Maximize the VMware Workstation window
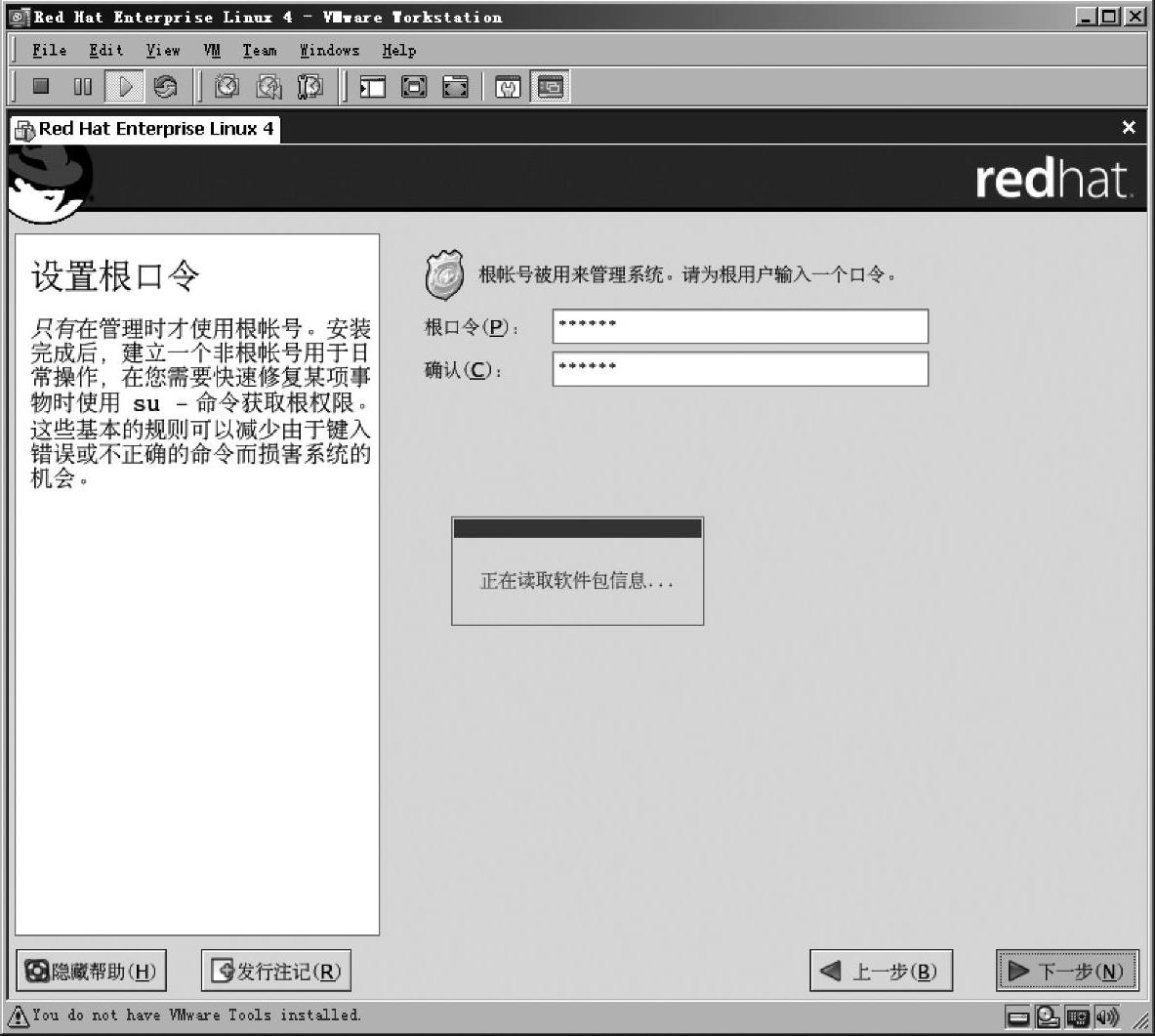 click(x=1109, y=17)
